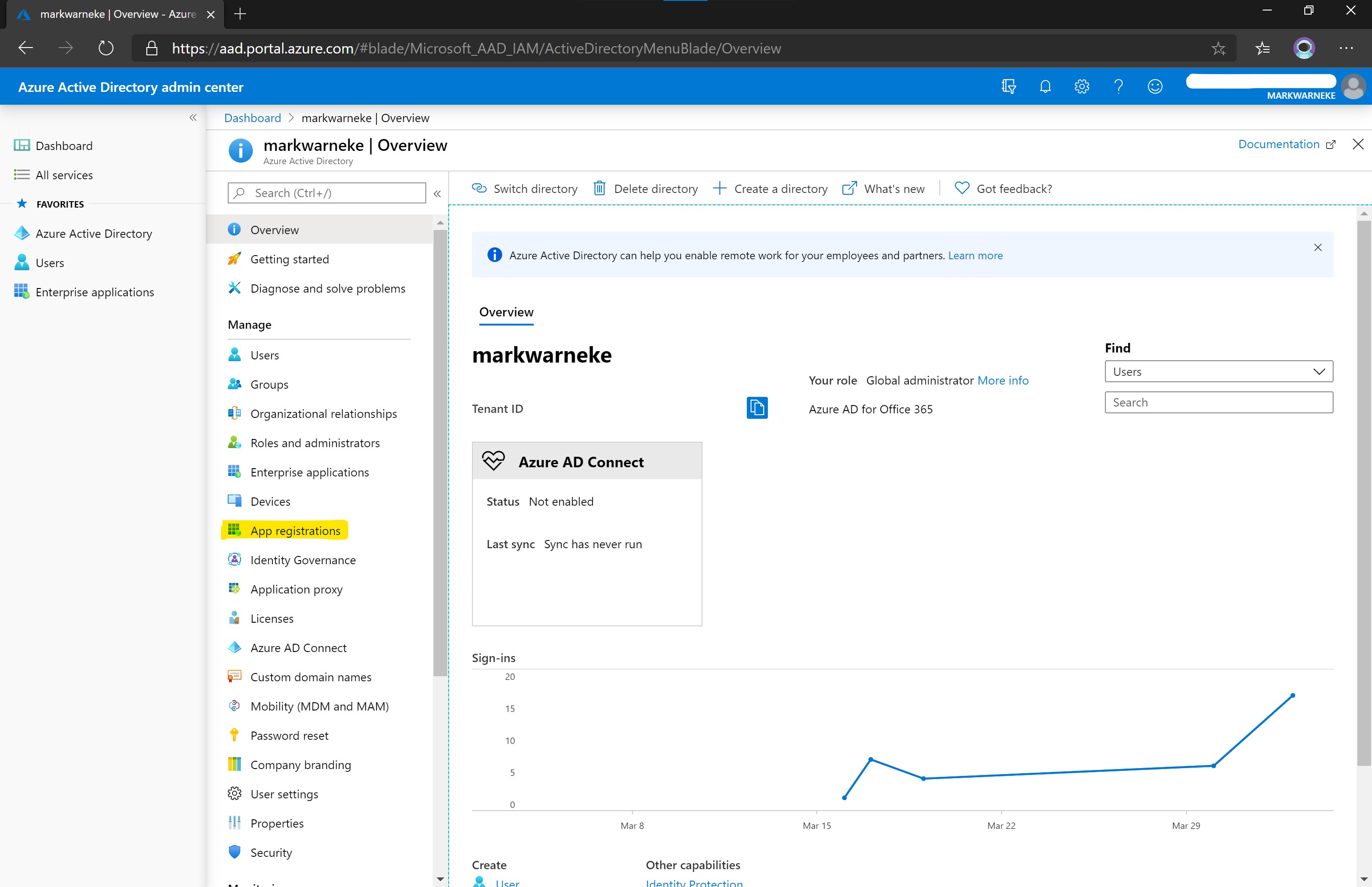Open the notifications bell icon
Screen dimensions: 1372x887
click(1045, 86)
